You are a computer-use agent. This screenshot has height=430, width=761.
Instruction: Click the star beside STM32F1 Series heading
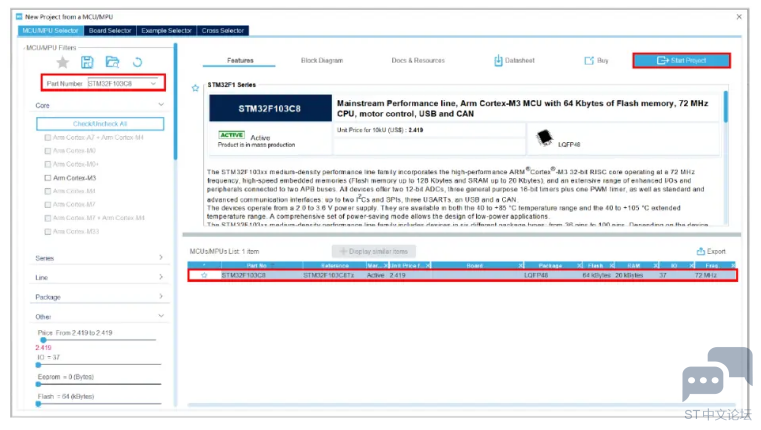tap(195, 88)
